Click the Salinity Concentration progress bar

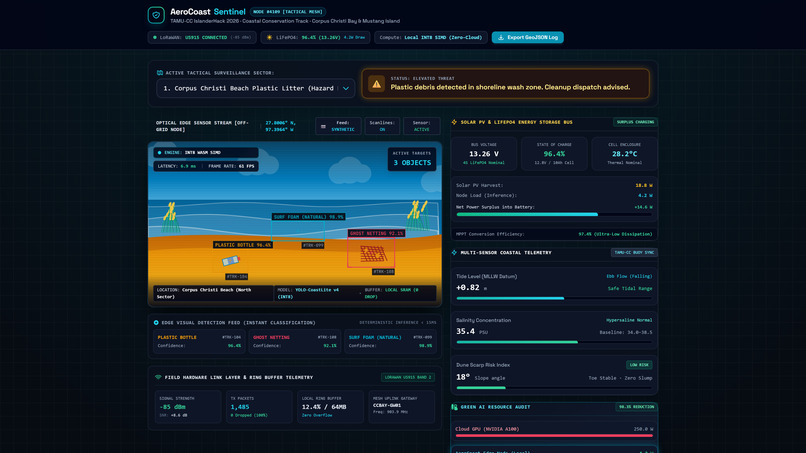554,342
